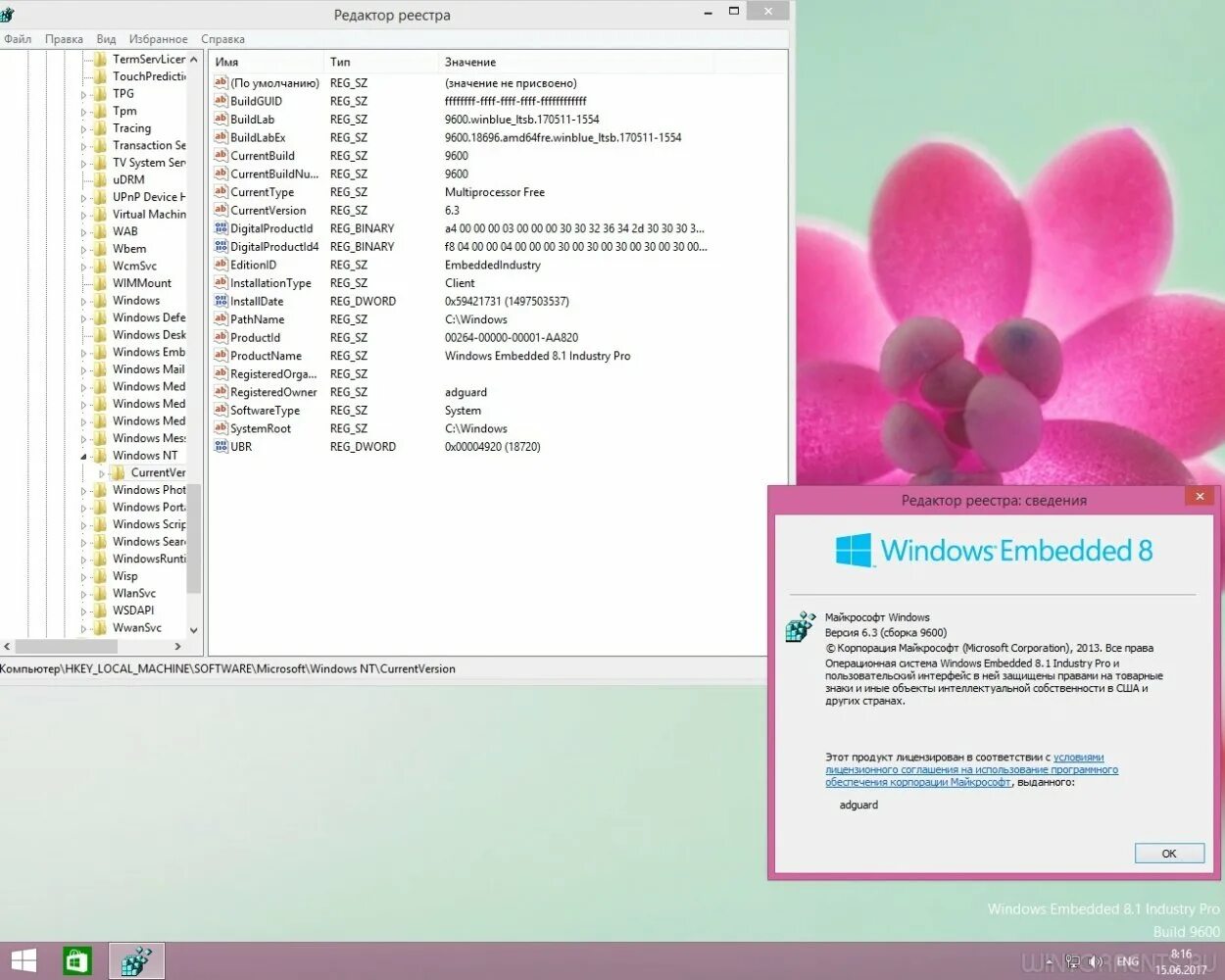Click the Registry Editor taskbar button

(x=136, y=960)
